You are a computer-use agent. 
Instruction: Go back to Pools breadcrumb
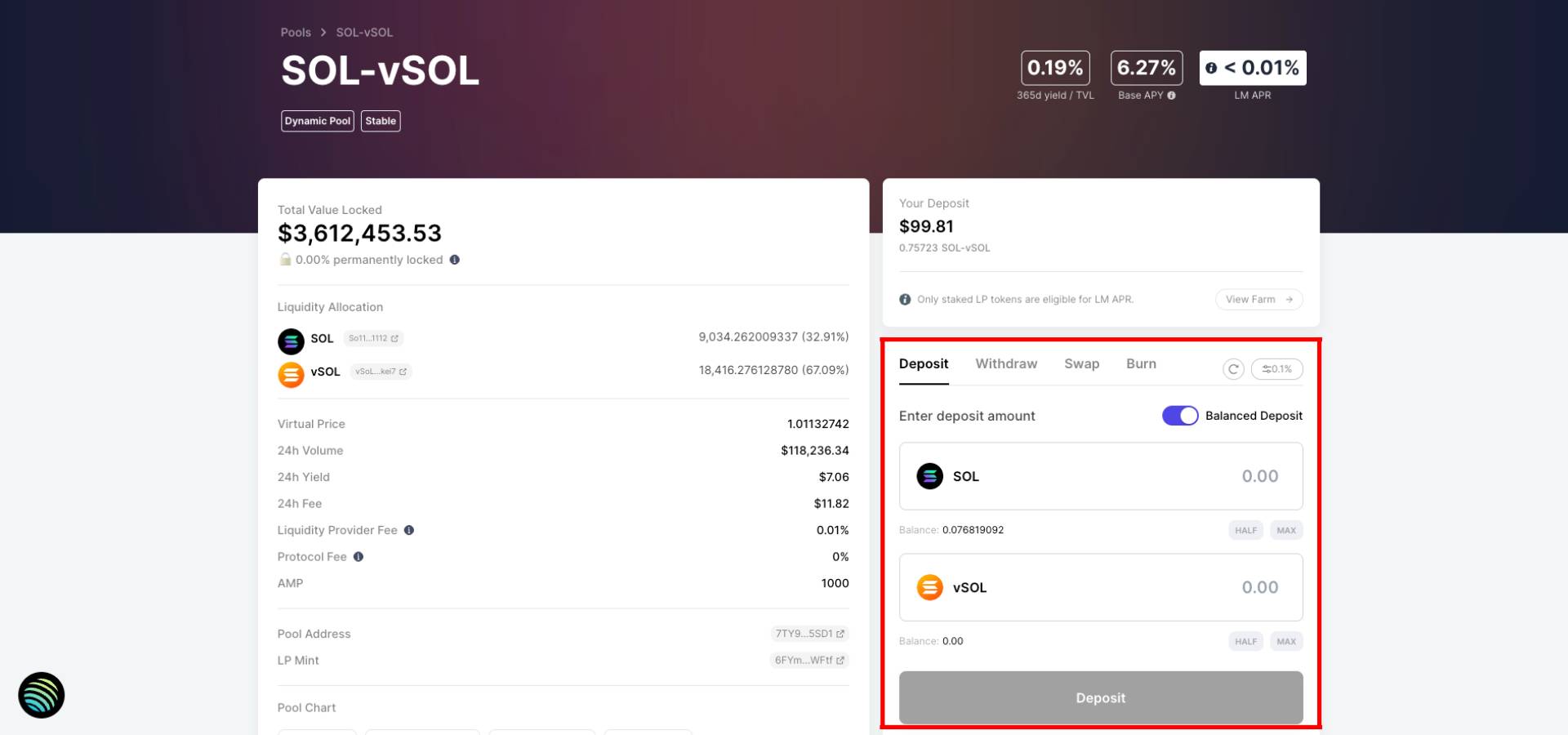[296, 33]
